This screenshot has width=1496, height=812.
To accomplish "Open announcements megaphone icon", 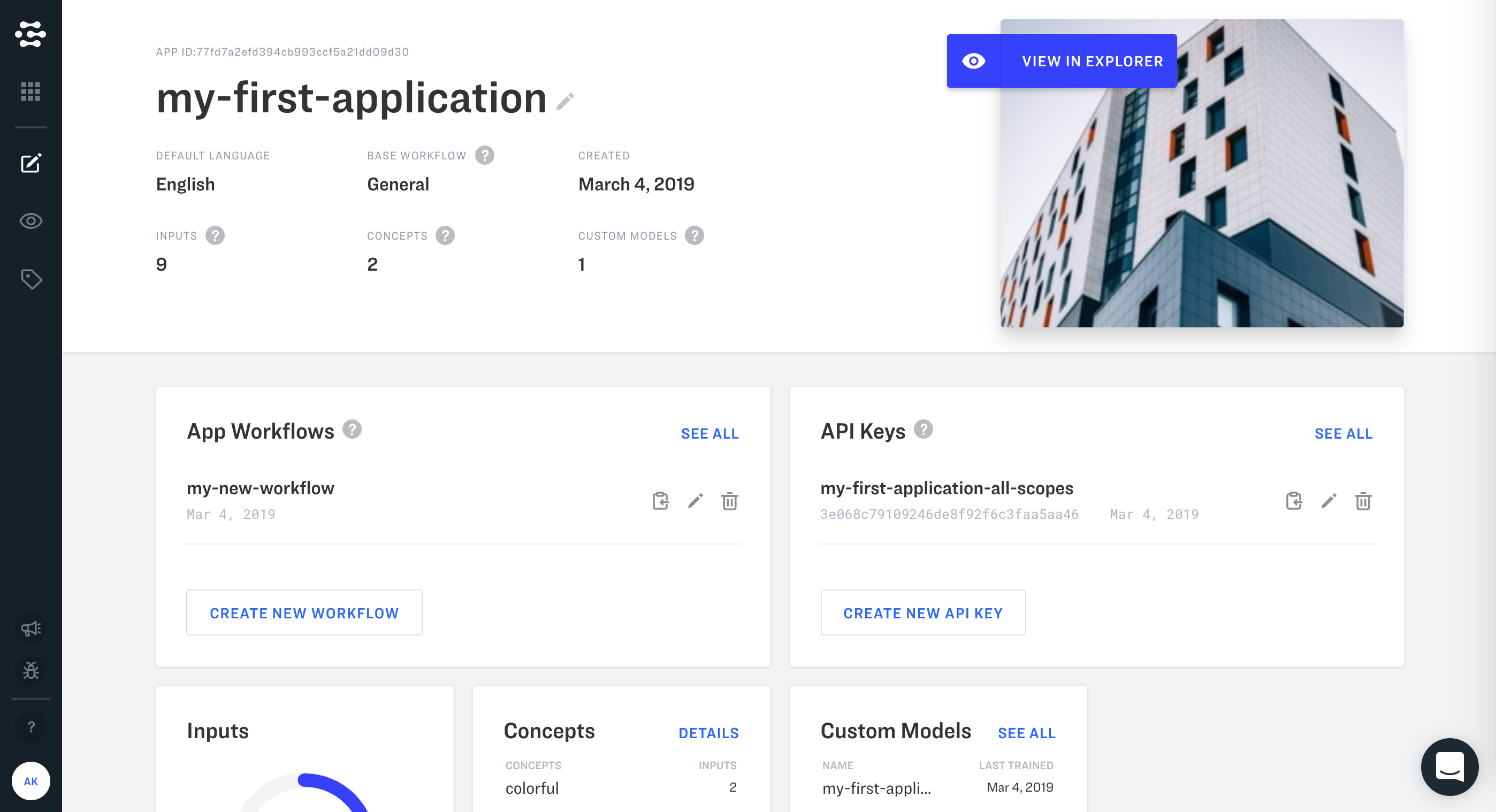I will [30, 629].
